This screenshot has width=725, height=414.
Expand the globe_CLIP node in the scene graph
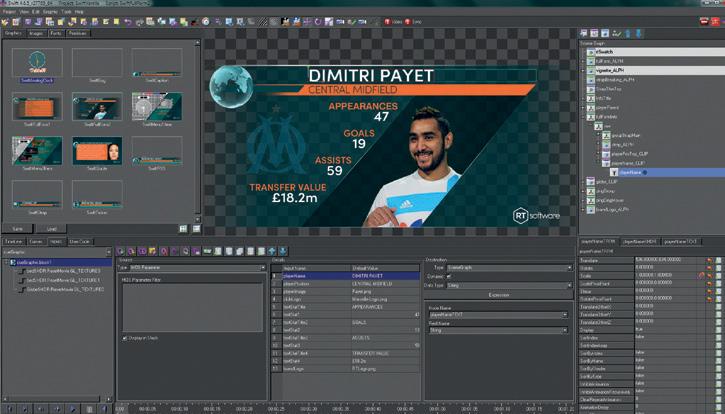pos(584,182)
